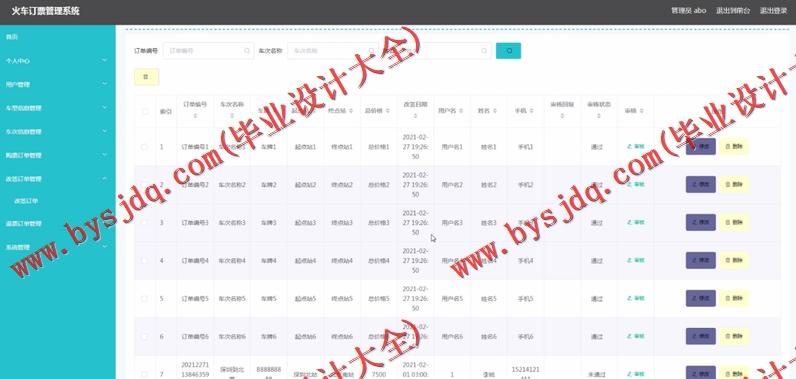Image resolution: width=796 pixels, height=379 pixels.
Task: Expand 车次信息管理 sidebar chevron
Action: pos(105,131)
